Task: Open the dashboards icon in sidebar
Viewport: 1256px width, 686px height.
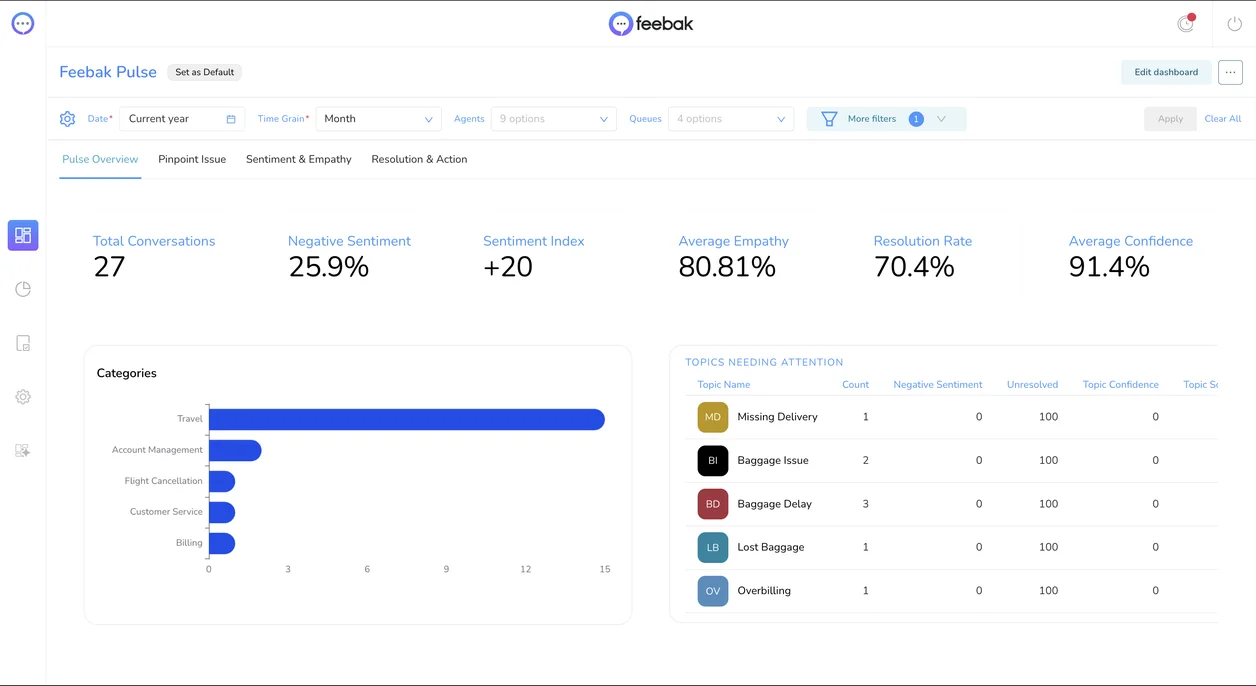Action: [x=23, y=235]
